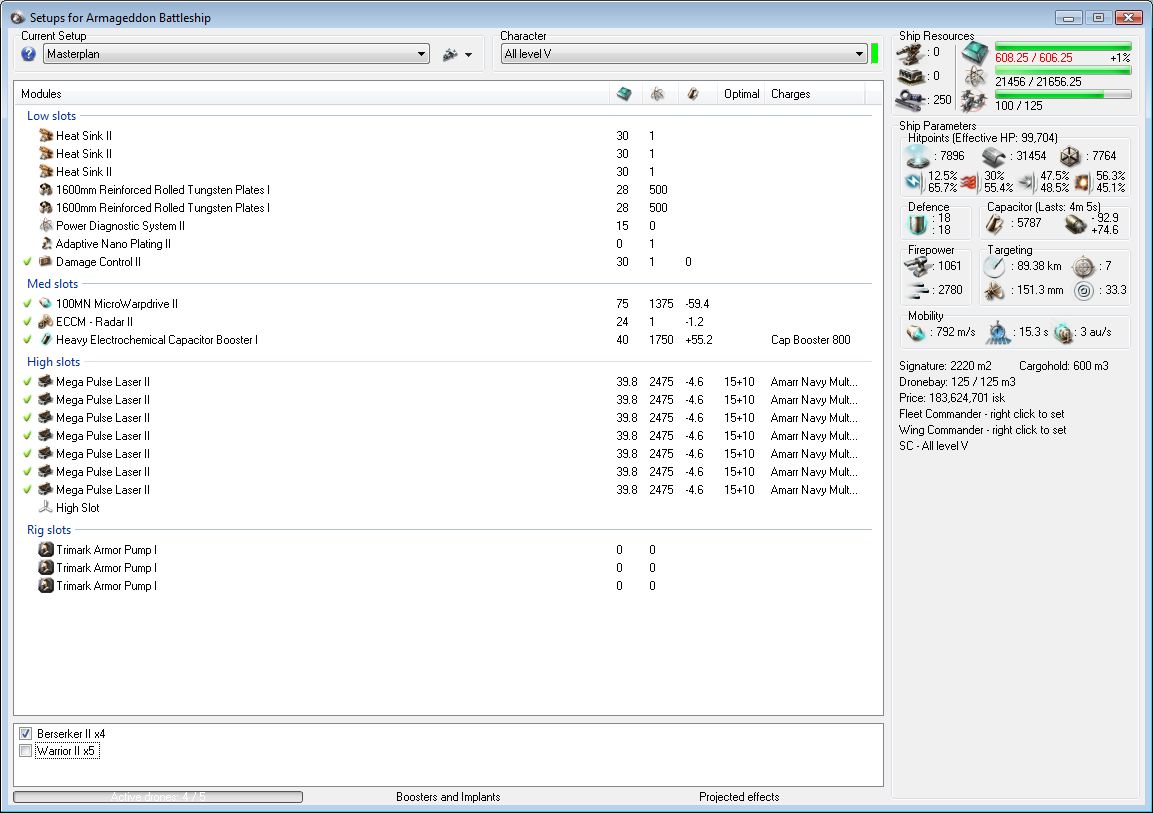
Task: Check the Warrior II x5 drones checkbox
Action: coord(26,751)
